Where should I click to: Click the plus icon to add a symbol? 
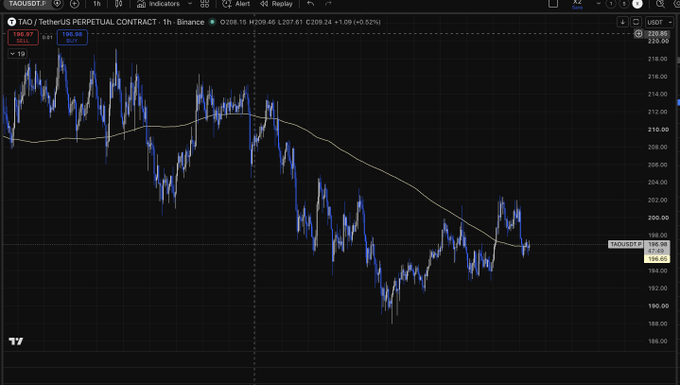click(75, 4)
